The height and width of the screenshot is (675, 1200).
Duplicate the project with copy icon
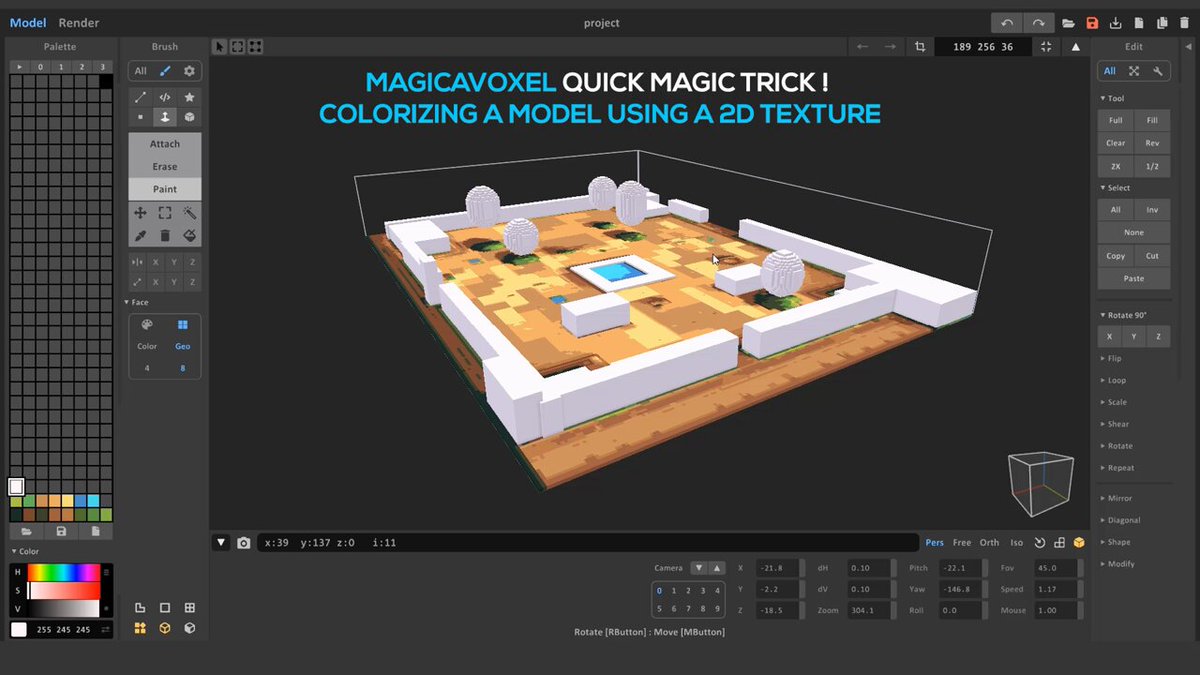click(1162, 23)
